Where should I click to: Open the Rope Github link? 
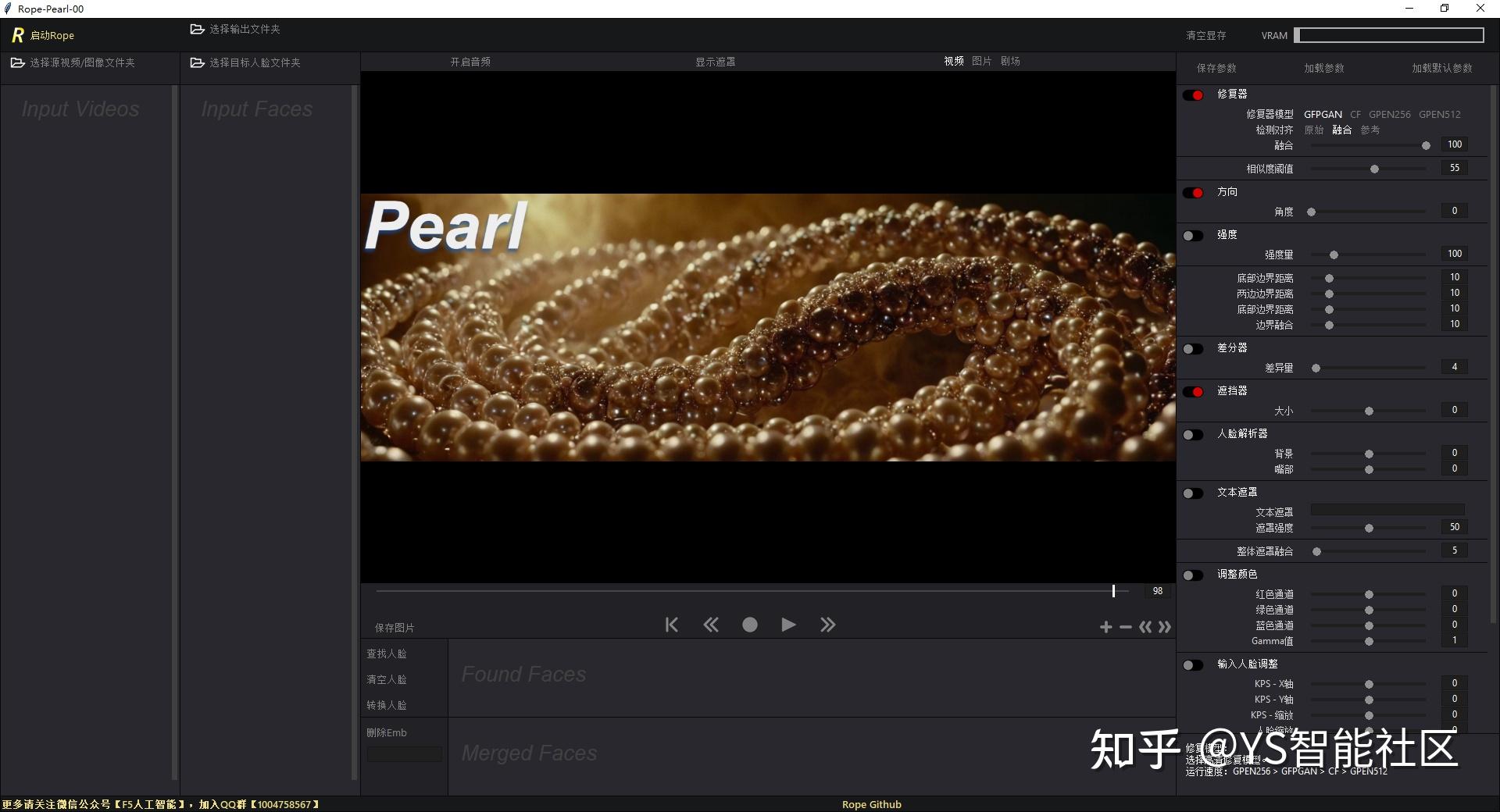(871, 803)
